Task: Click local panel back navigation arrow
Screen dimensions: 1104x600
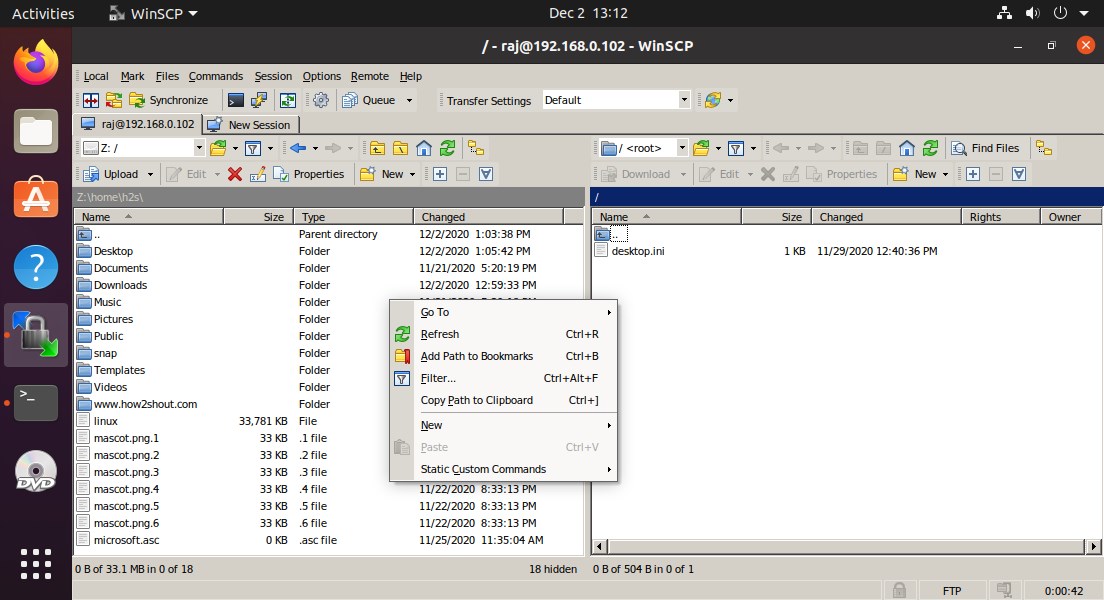Action: coord(298,148)
